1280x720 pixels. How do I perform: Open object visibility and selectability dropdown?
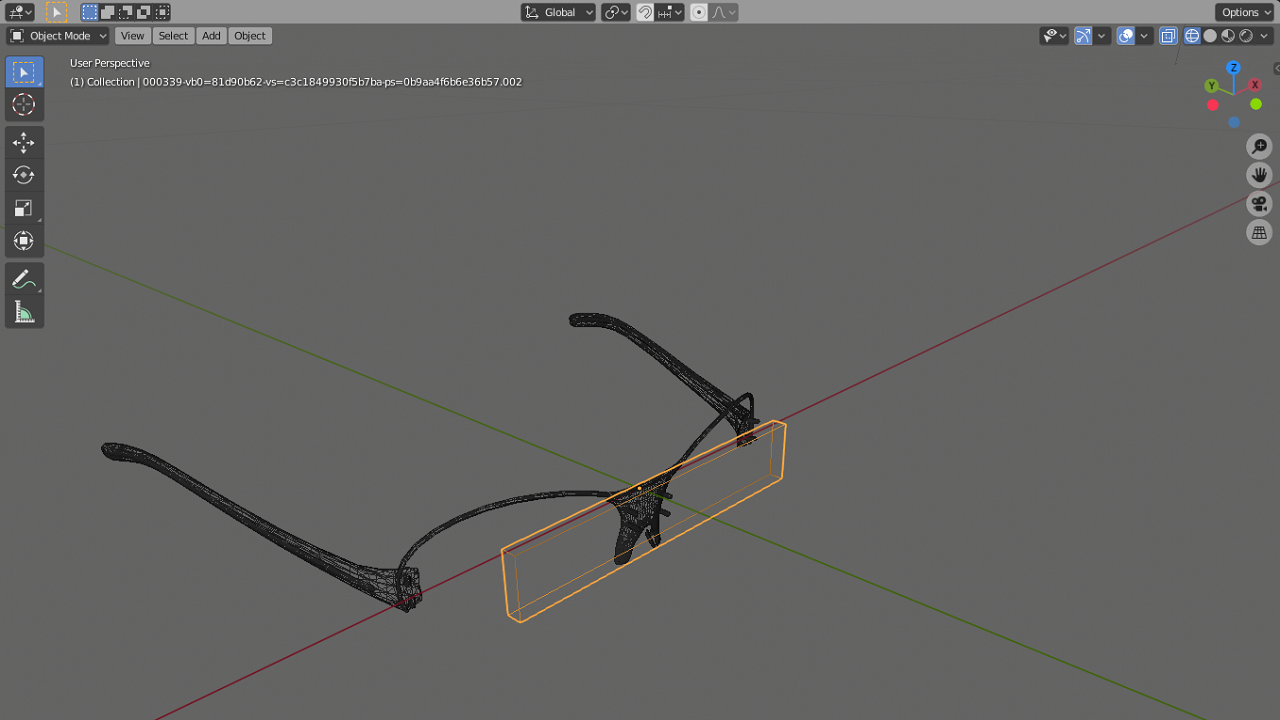pyautogui.click(x=1054, y=36)
